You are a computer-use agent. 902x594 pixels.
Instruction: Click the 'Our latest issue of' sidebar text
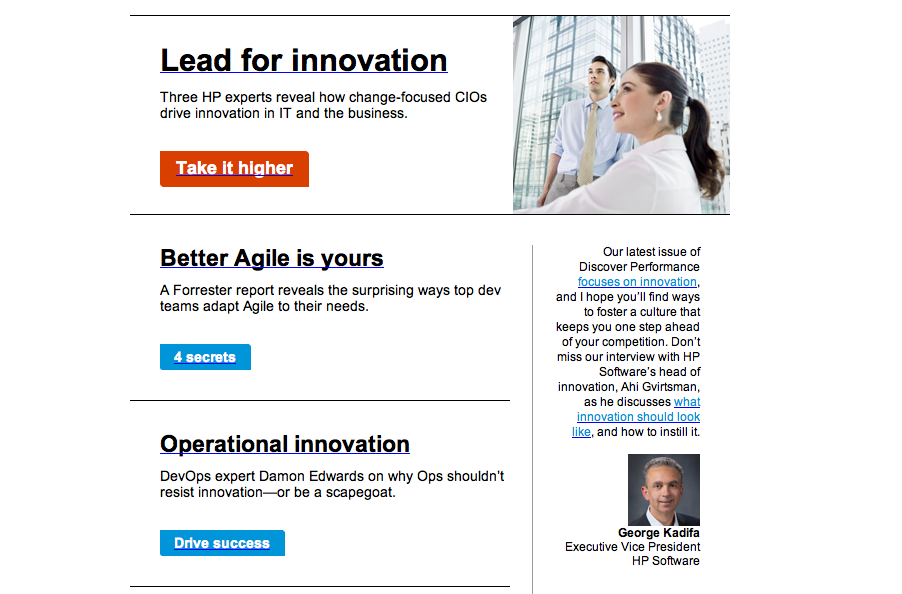(651, 252)
